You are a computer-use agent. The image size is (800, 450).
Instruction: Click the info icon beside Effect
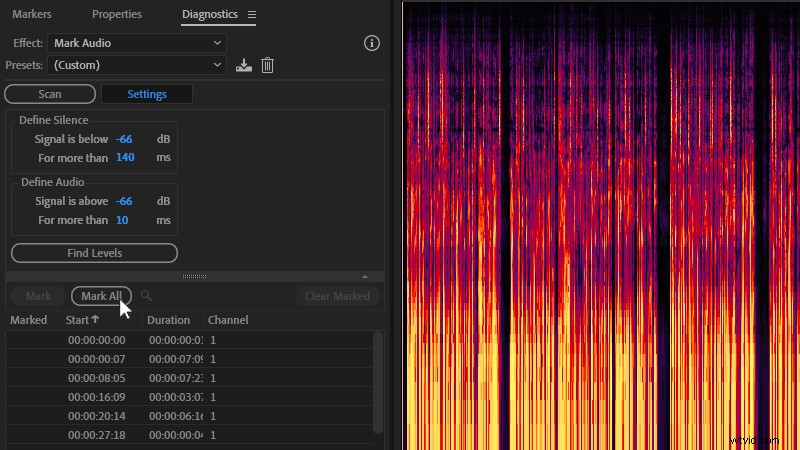[371, 43]
